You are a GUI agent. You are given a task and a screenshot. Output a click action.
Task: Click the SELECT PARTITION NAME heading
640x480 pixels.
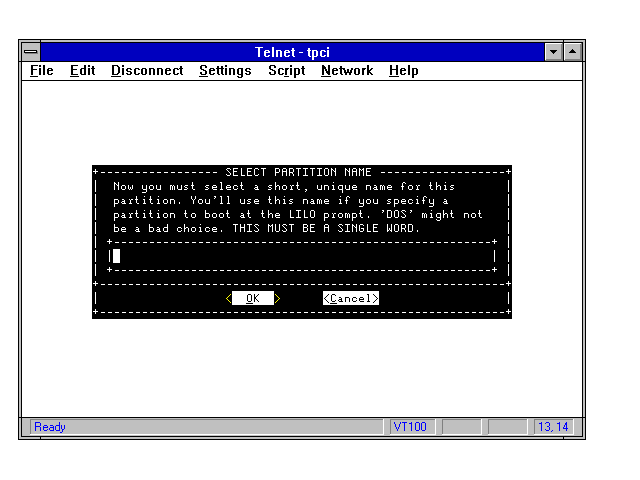pos(298,172)
